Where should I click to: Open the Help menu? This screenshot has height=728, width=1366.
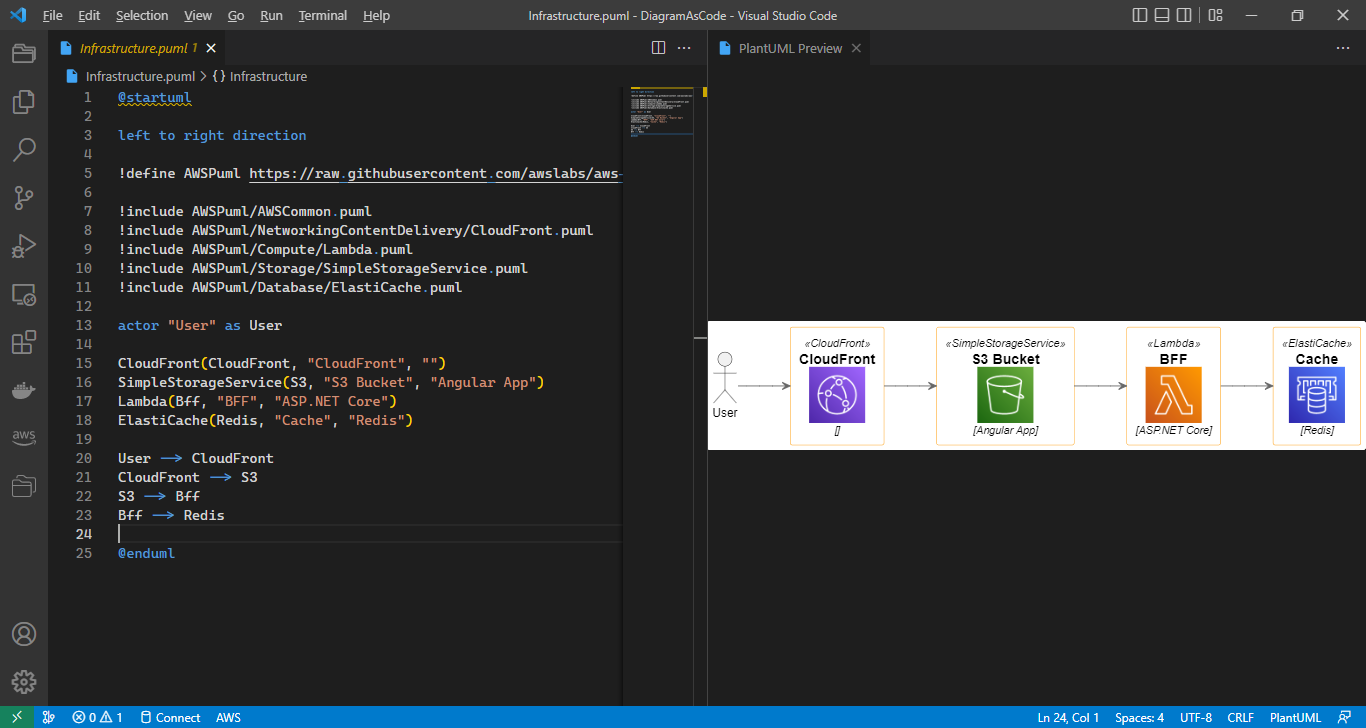pos(377,16)
